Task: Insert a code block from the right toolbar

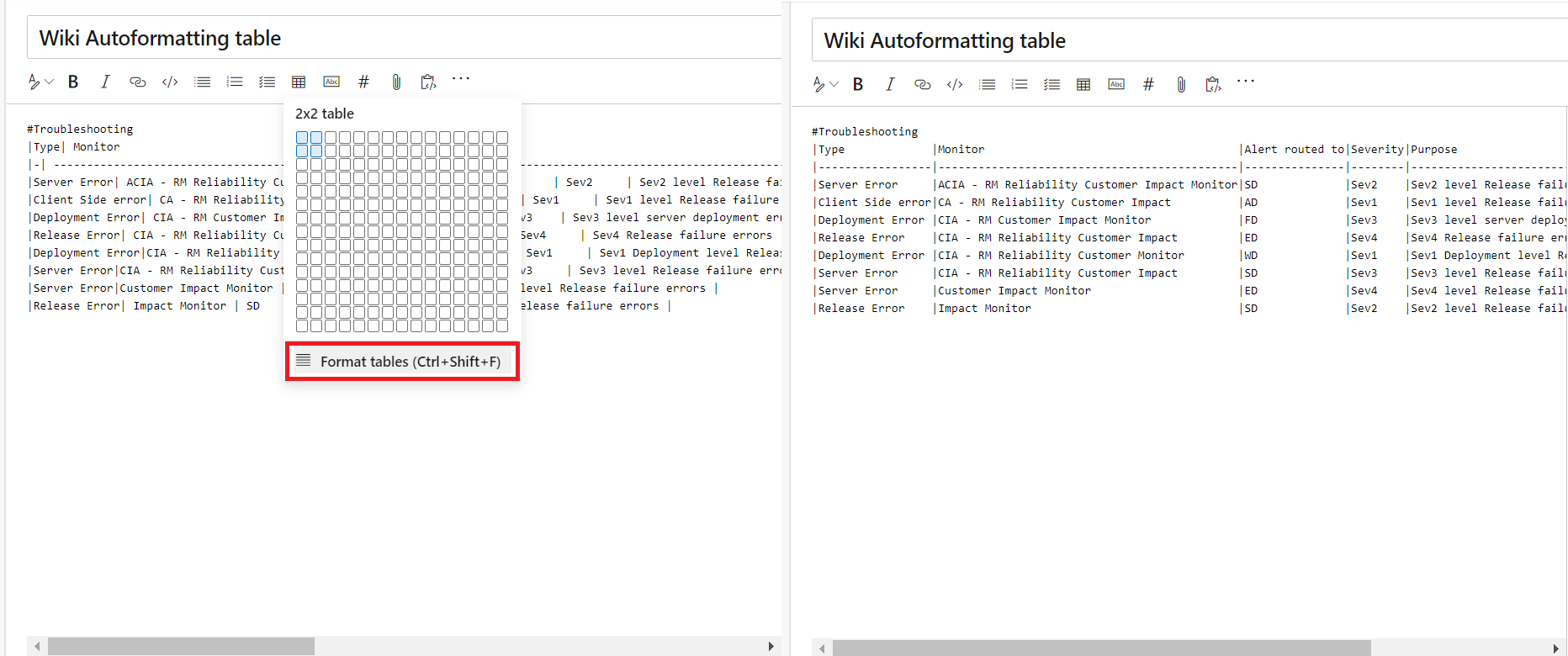Action: (955, 84)
